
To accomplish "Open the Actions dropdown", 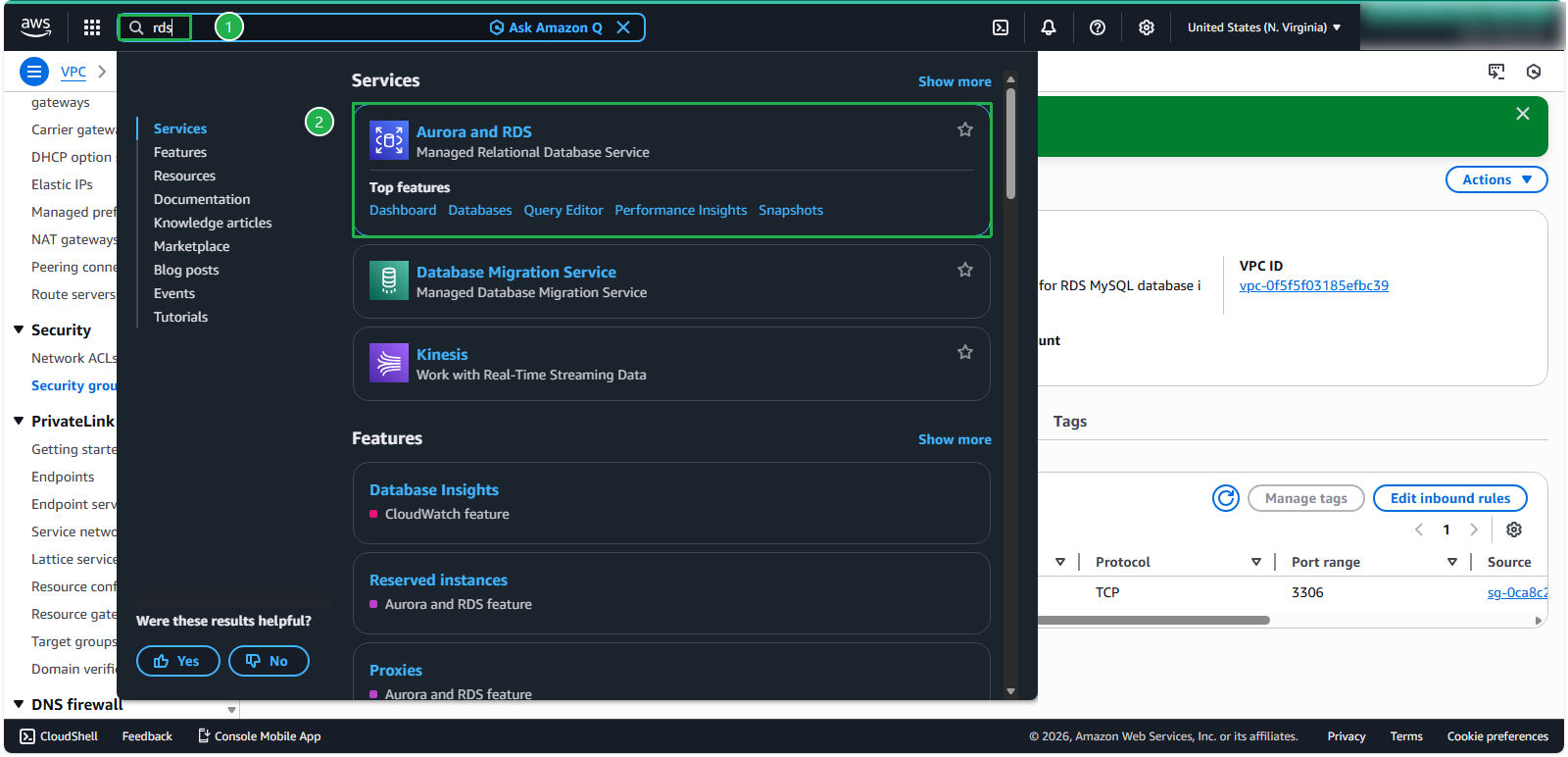I will (1496, 179).
